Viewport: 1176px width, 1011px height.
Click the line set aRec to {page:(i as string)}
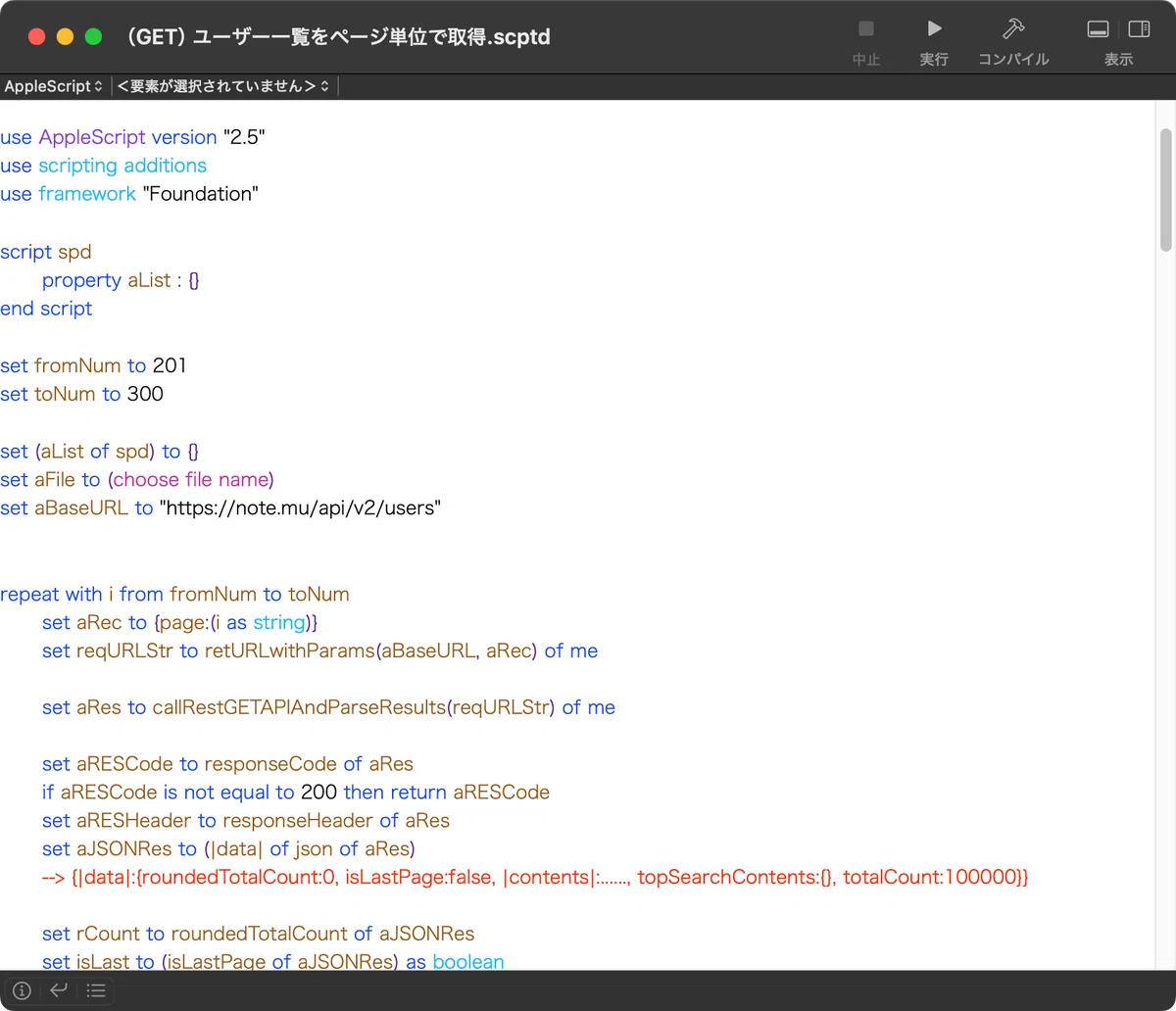179,623
